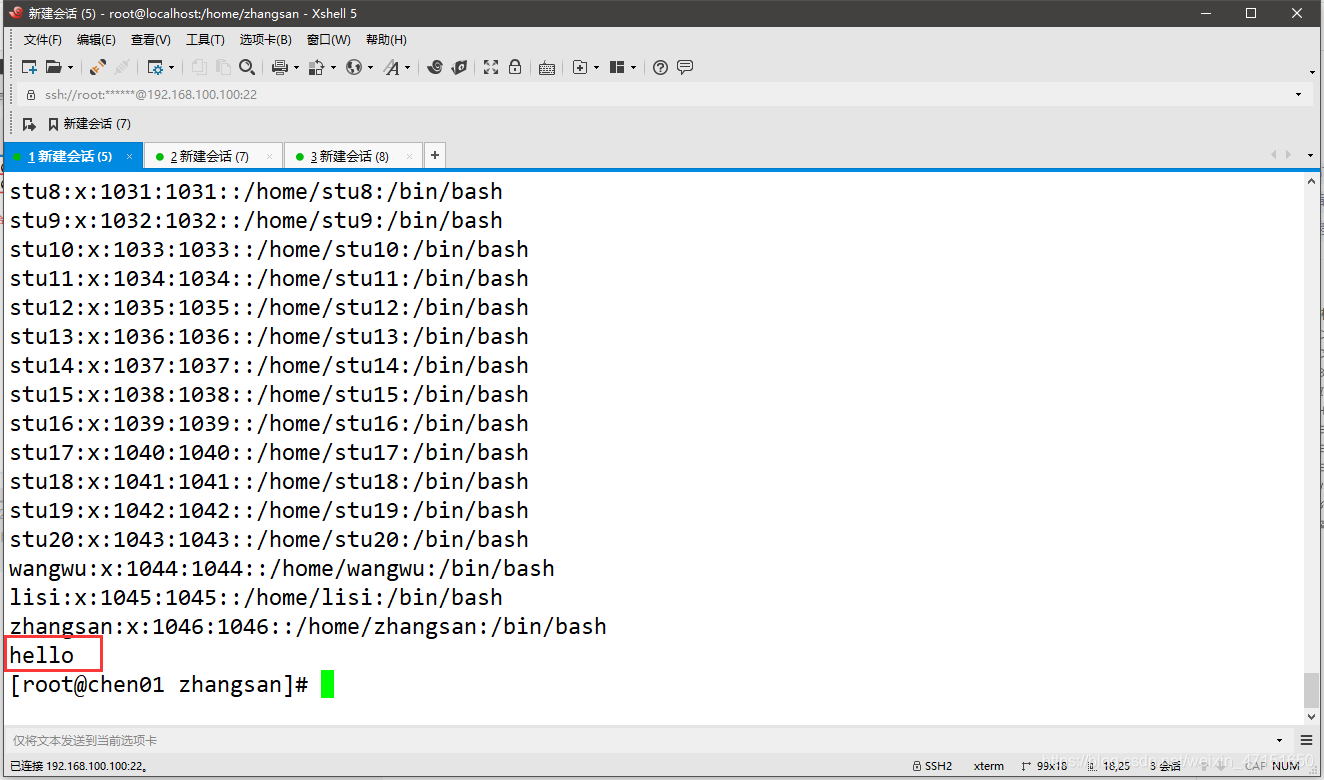Open the 编辑(E) menu
The image size is (1324, 780).
[x=96, y=40]
